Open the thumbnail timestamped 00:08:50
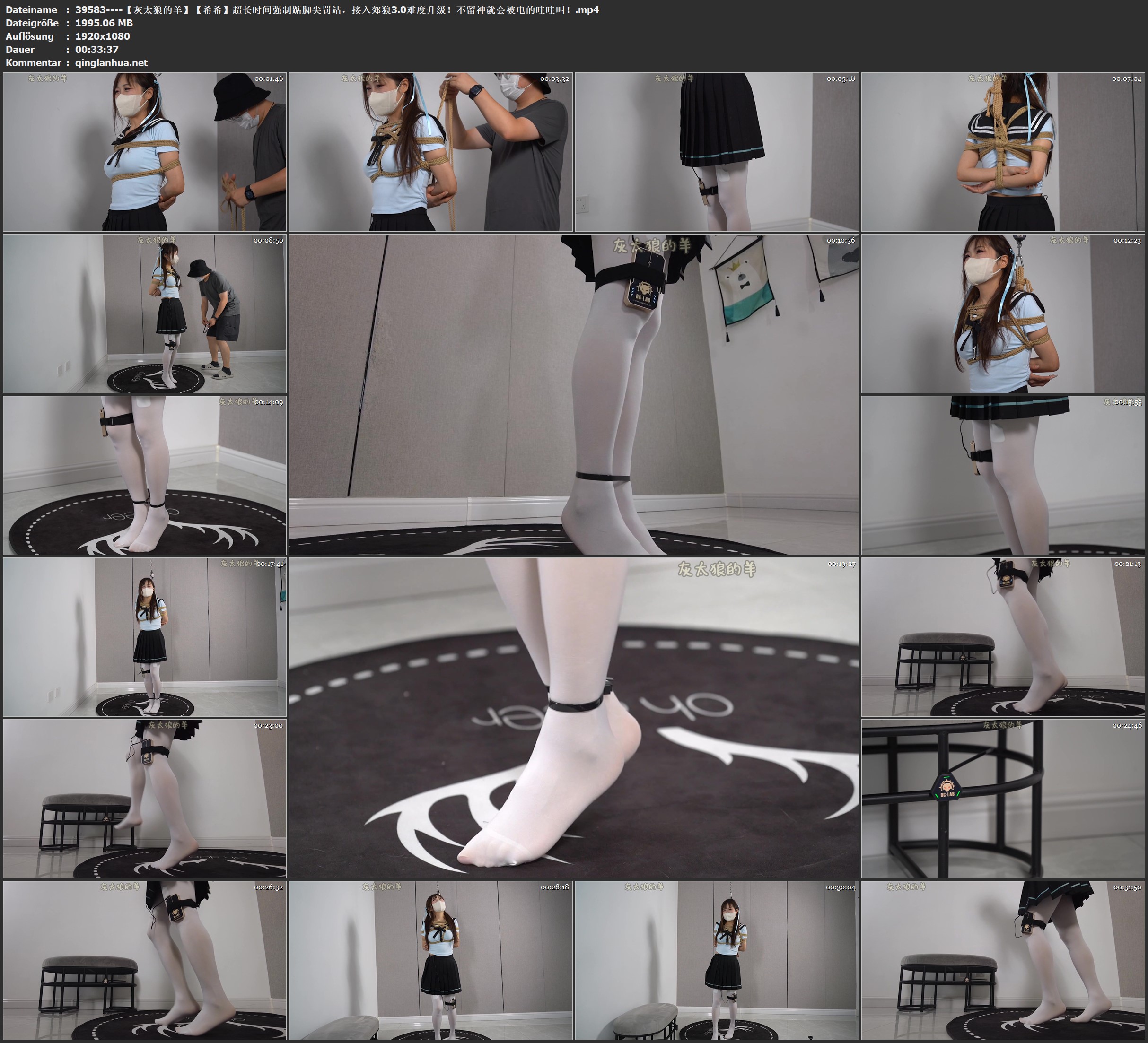 (145, 313)
